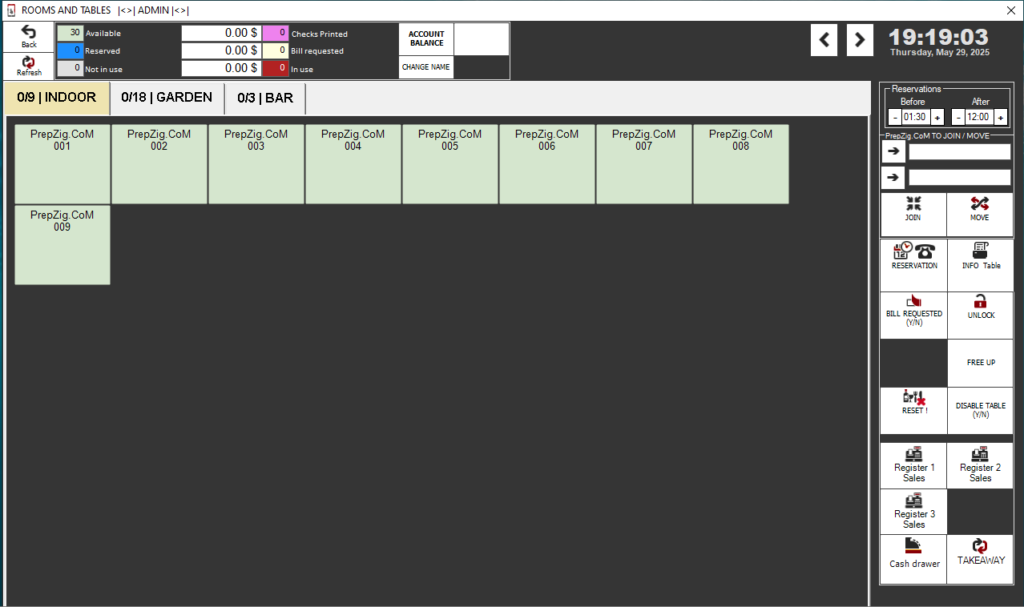
Task: Decrease the After reservation time
Action: click(958, 118)
